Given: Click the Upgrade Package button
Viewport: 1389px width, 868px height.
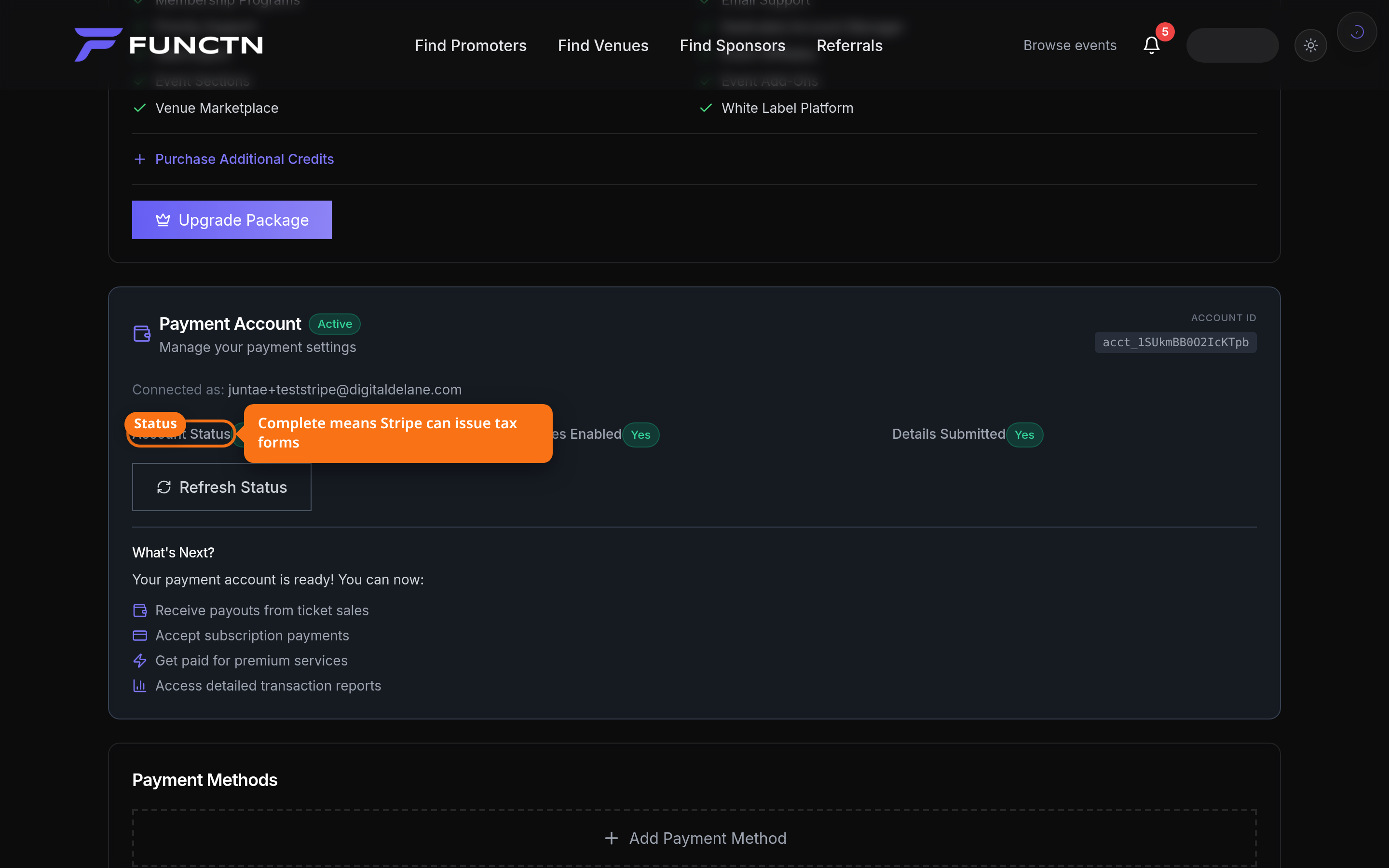Looking at the screenshot, I should (232, 220).
